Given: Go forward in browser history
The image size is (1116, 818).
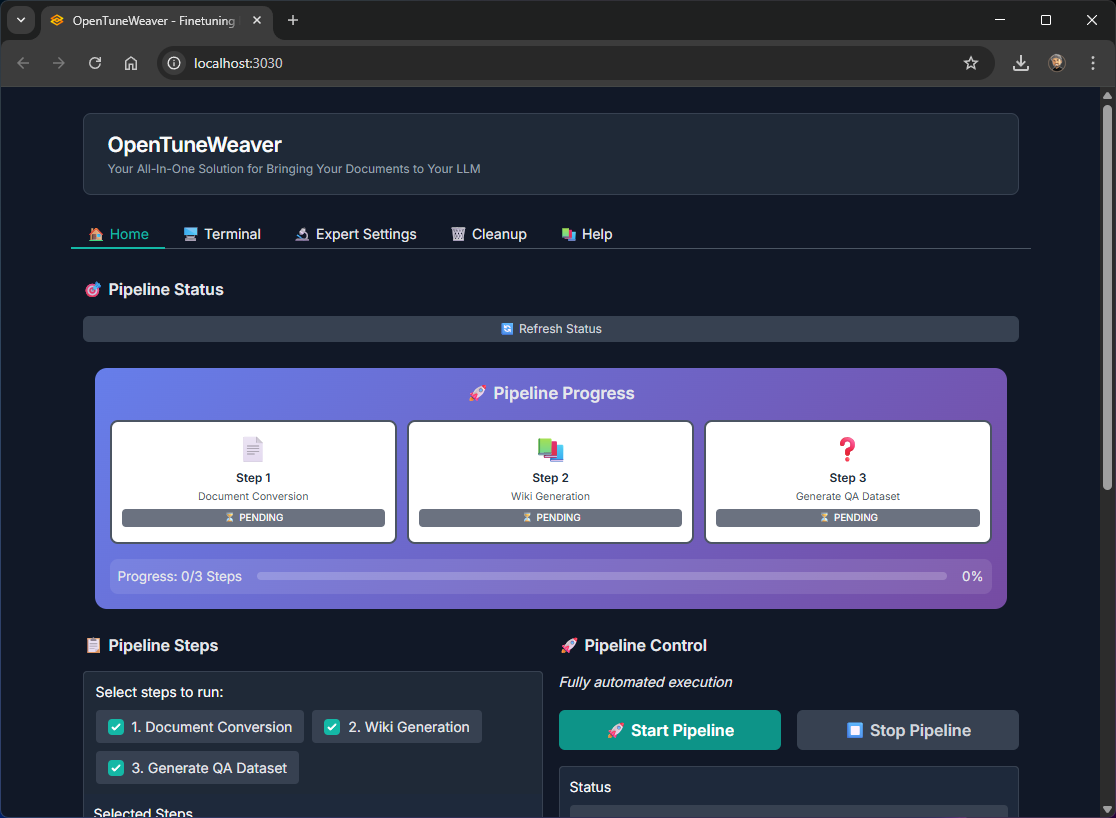Looking at the screenshot, I should pyautogui.click(x=58, y=63).
